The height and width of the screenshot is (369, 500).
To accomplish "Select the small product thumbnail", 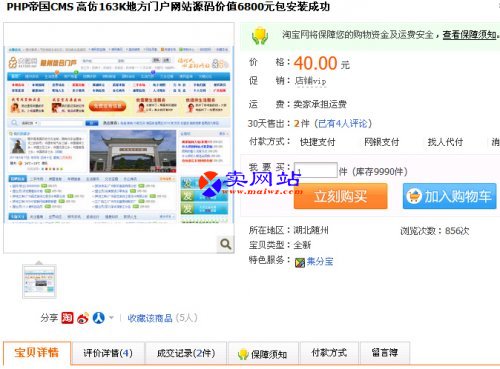I will (39, 282).
